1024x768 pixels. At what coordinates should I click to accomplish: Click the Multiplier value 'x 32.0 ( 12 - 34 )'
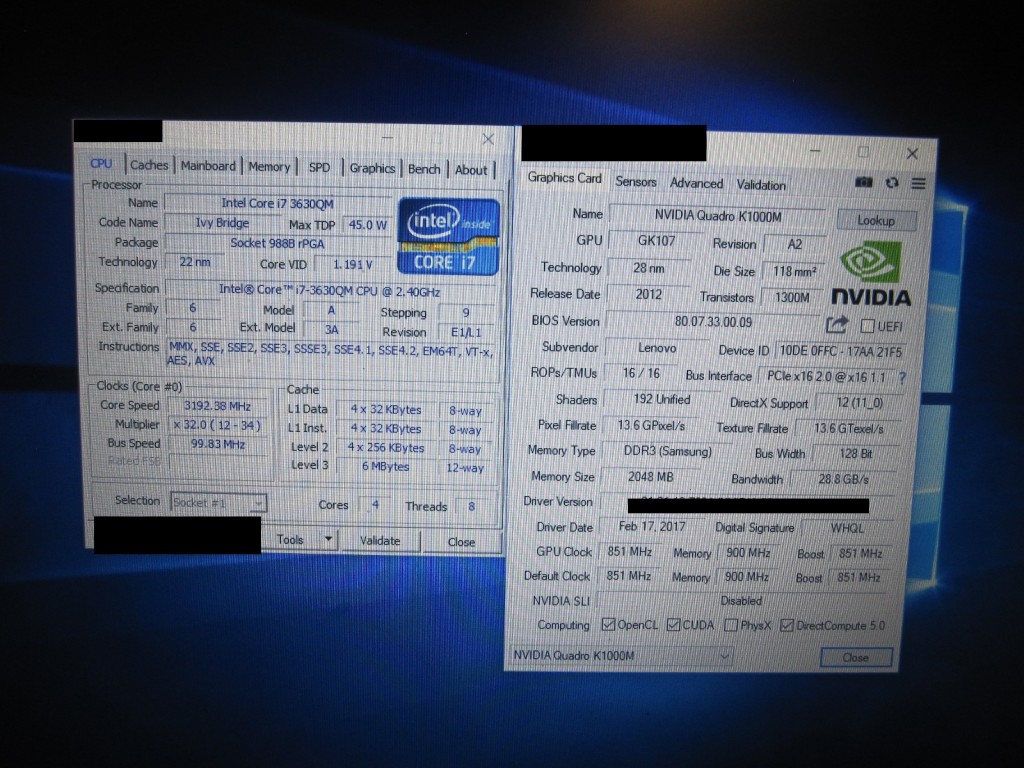coord(217,424)
